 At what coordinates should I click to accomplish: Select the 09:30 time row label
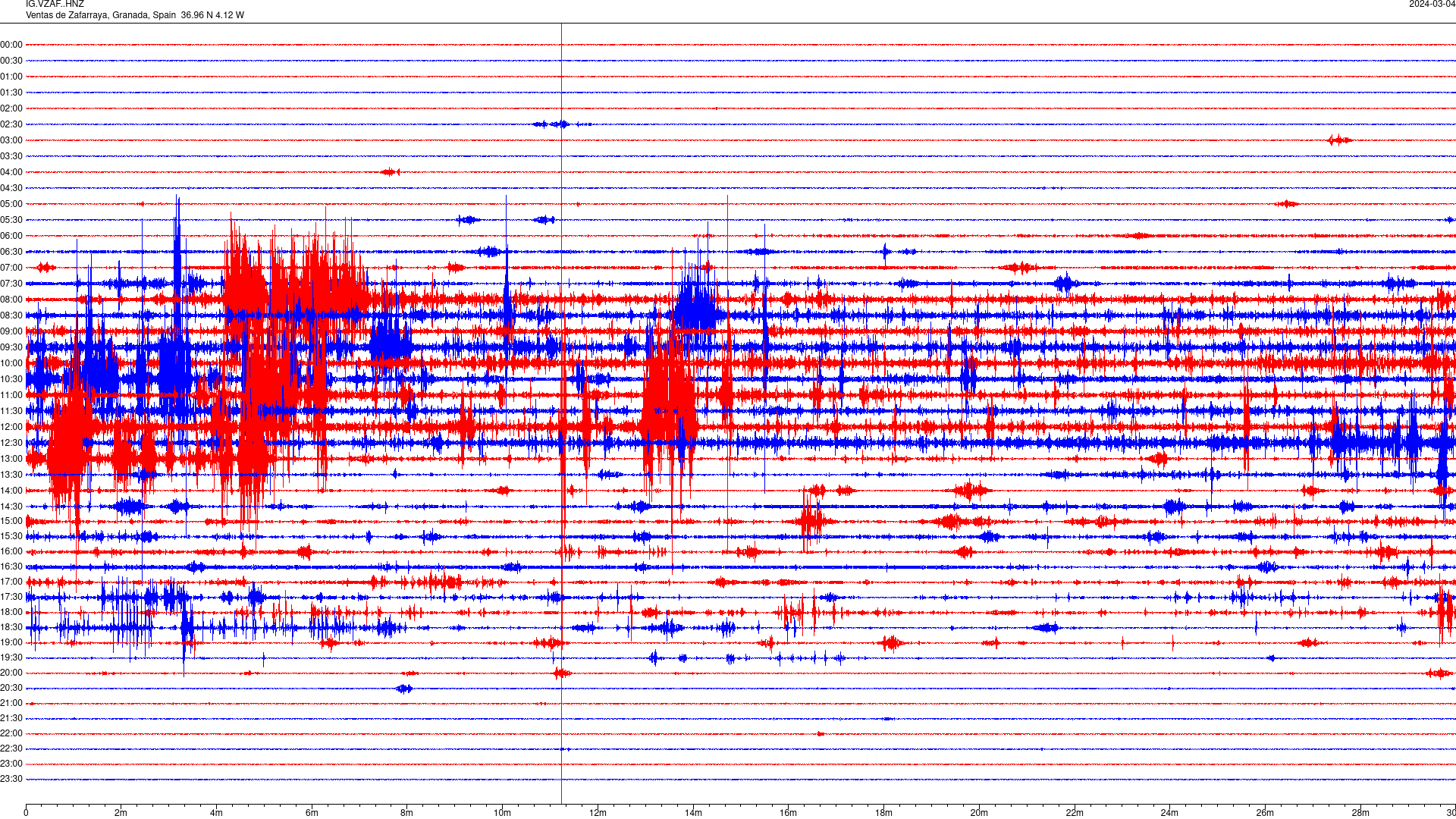[11, 347]
